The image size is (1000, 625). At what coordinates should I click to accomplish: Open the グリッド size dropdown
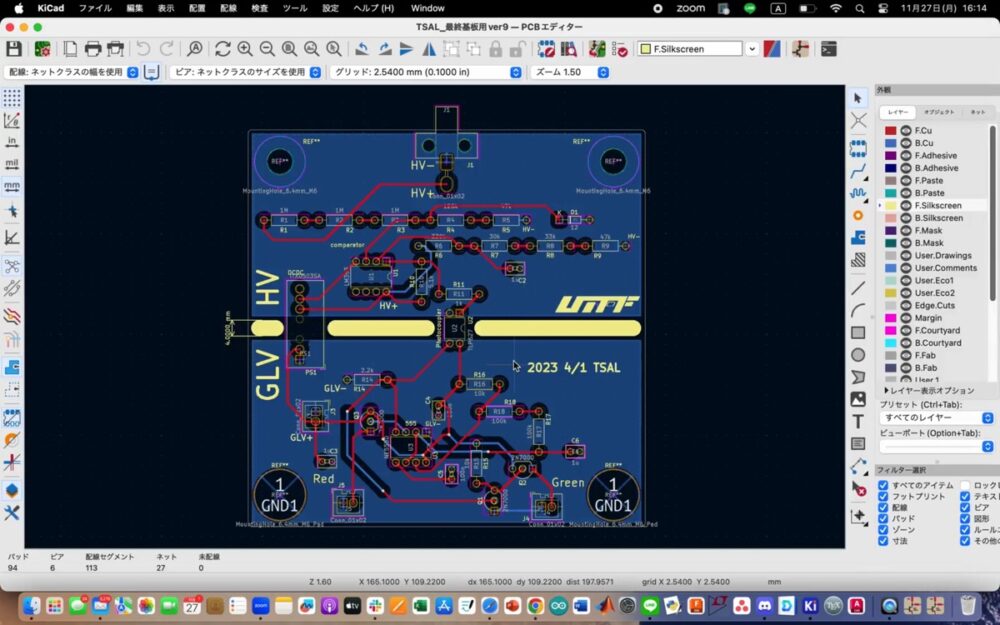(x=427, y=72)
